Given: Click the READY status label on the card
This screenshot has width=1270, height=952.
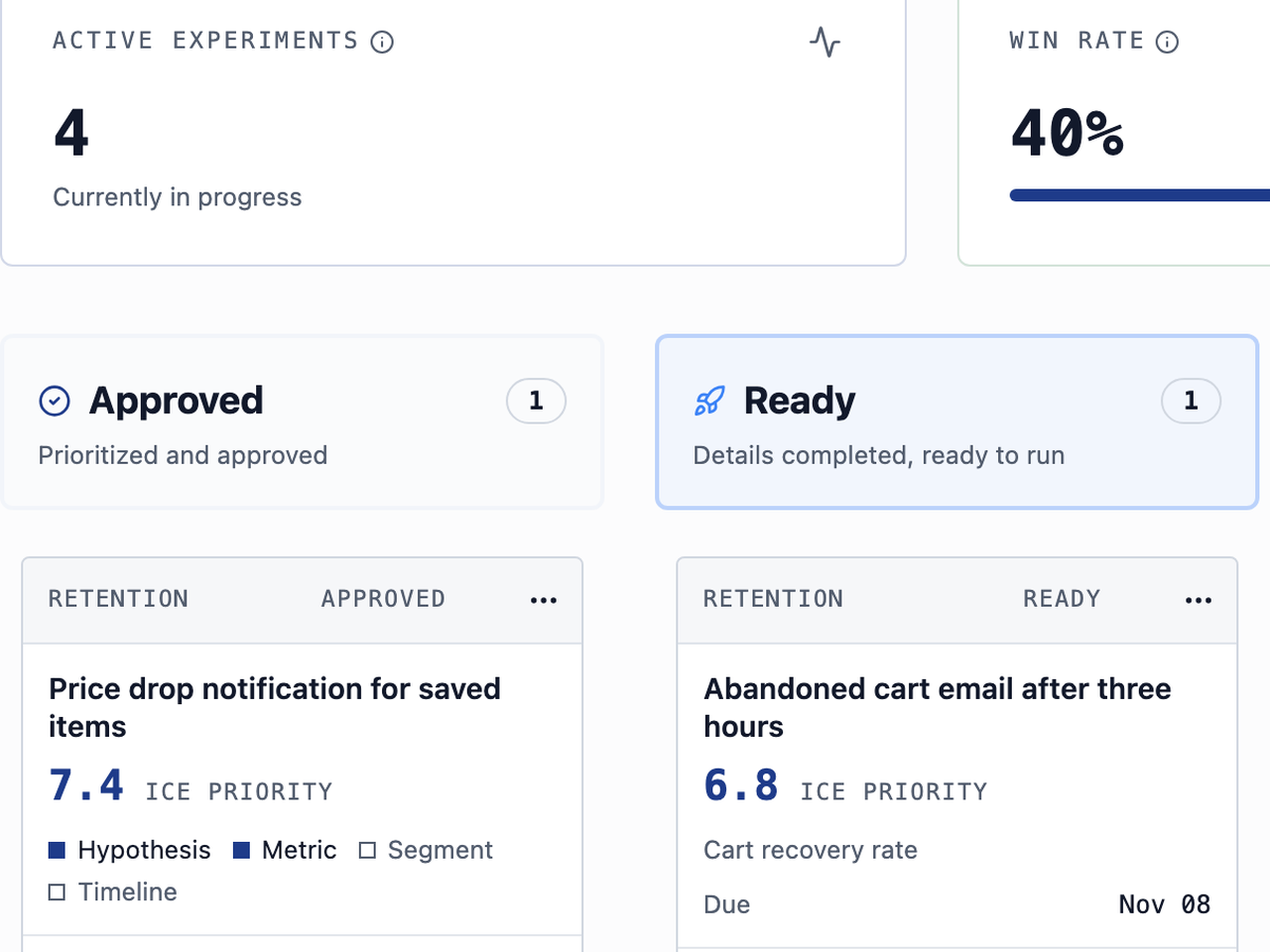Looking at the screenshot, I should (x=1062, y=599).
